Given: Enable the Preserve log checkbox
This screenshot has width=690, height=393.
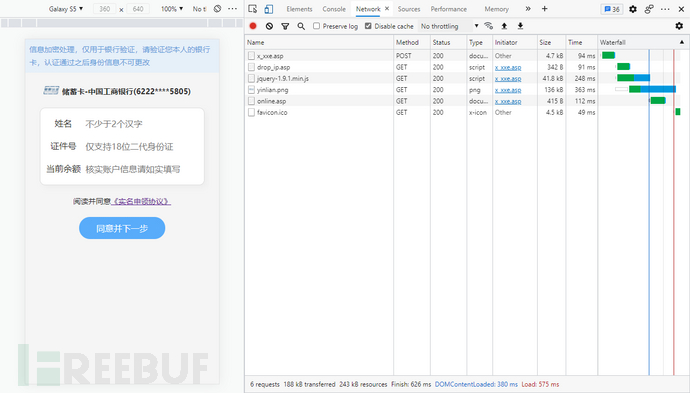Looking at the screenshot, I should pyautogui.click(x=316, y=26).
